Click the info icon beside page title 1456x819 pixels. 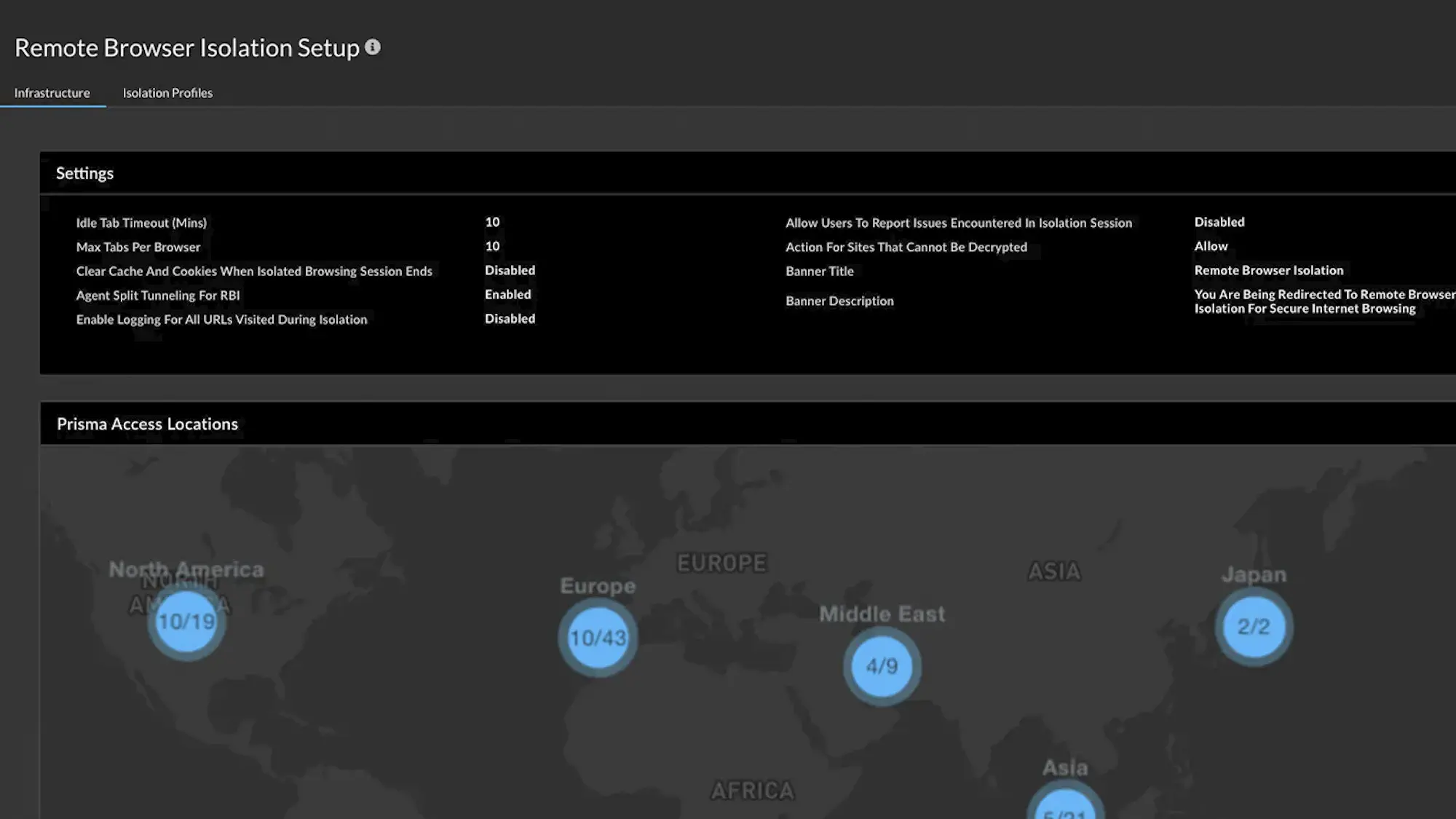(x=373, y=47)
